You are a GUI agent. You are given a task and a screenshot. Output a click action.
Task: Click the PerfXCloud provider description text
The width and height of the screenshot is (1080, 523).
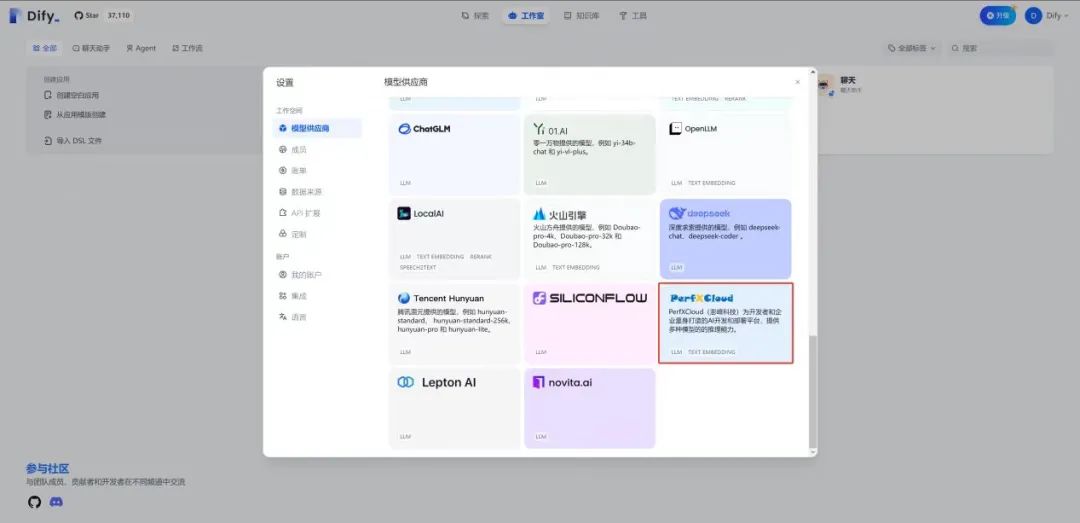pyautogui.click(x=725, y=320)
